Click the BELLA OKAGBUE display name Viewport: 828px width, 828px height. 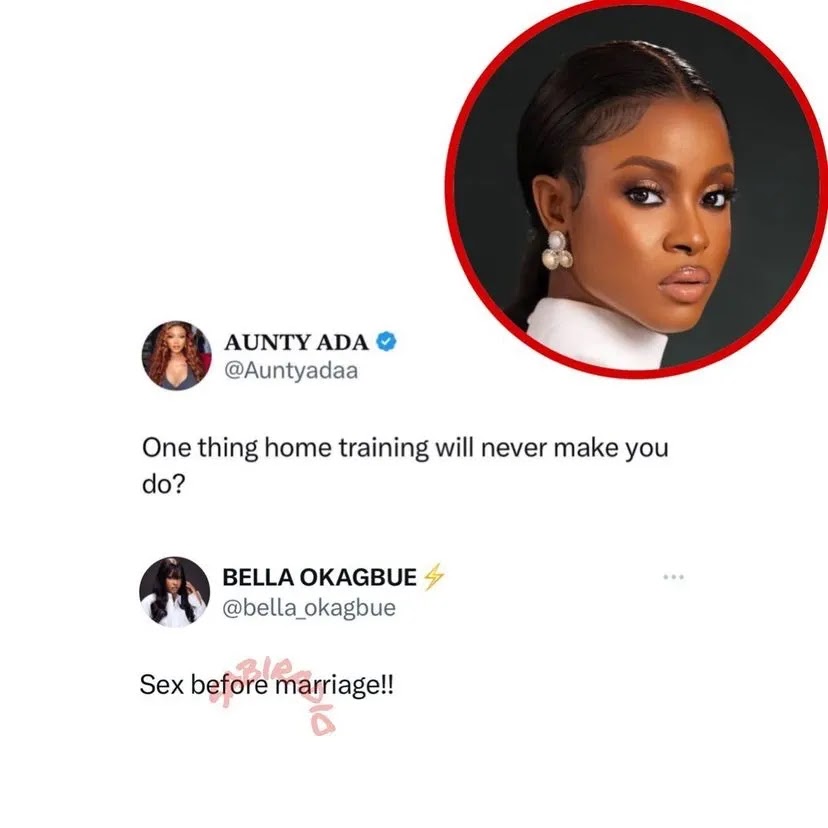tap(319, 577)
